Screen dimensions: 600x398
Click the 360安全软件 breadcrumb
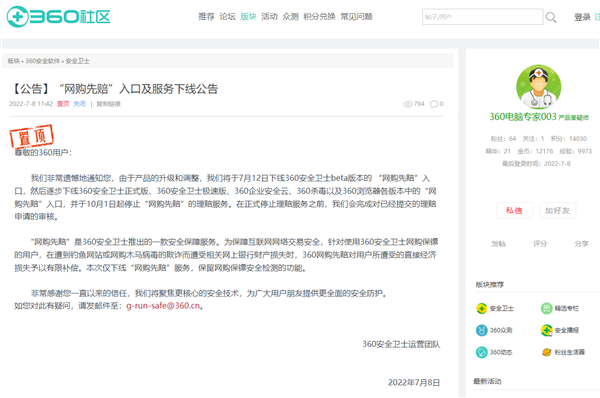click(x=42, y=61)
